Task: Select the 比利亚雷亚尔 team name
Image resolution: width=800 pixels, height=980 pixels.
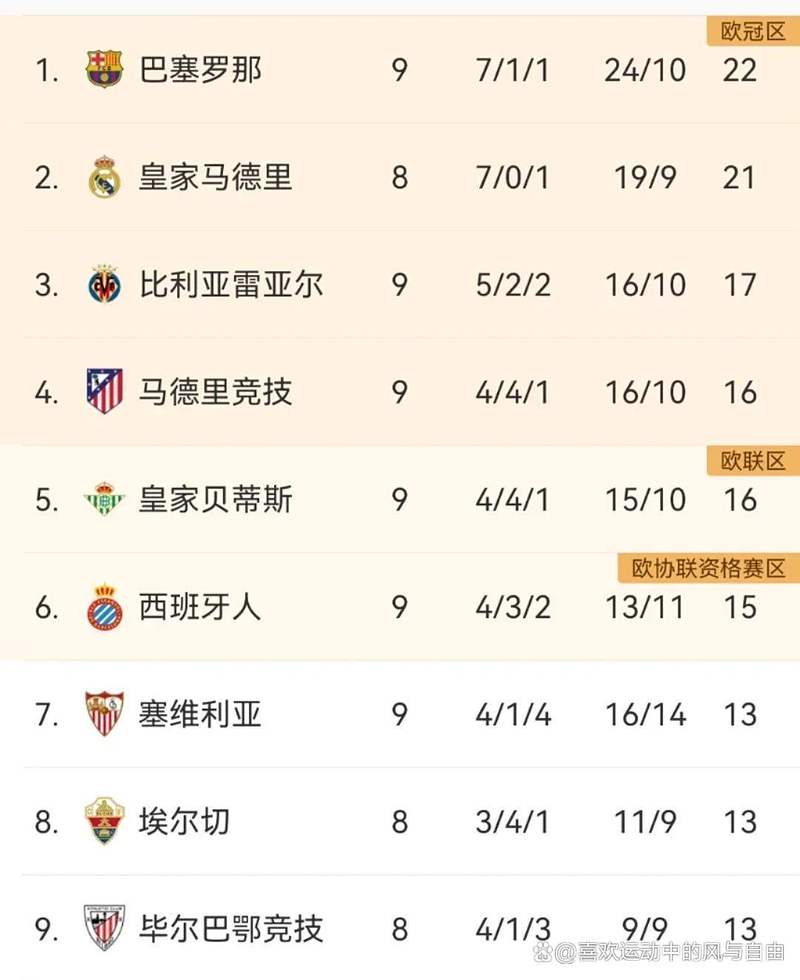Action: click(231, 285)
